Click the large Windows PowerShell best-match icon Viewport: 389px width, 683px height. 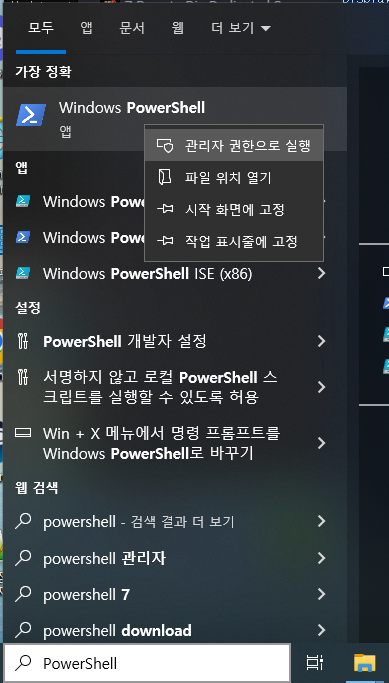click(x=31, y=115)
